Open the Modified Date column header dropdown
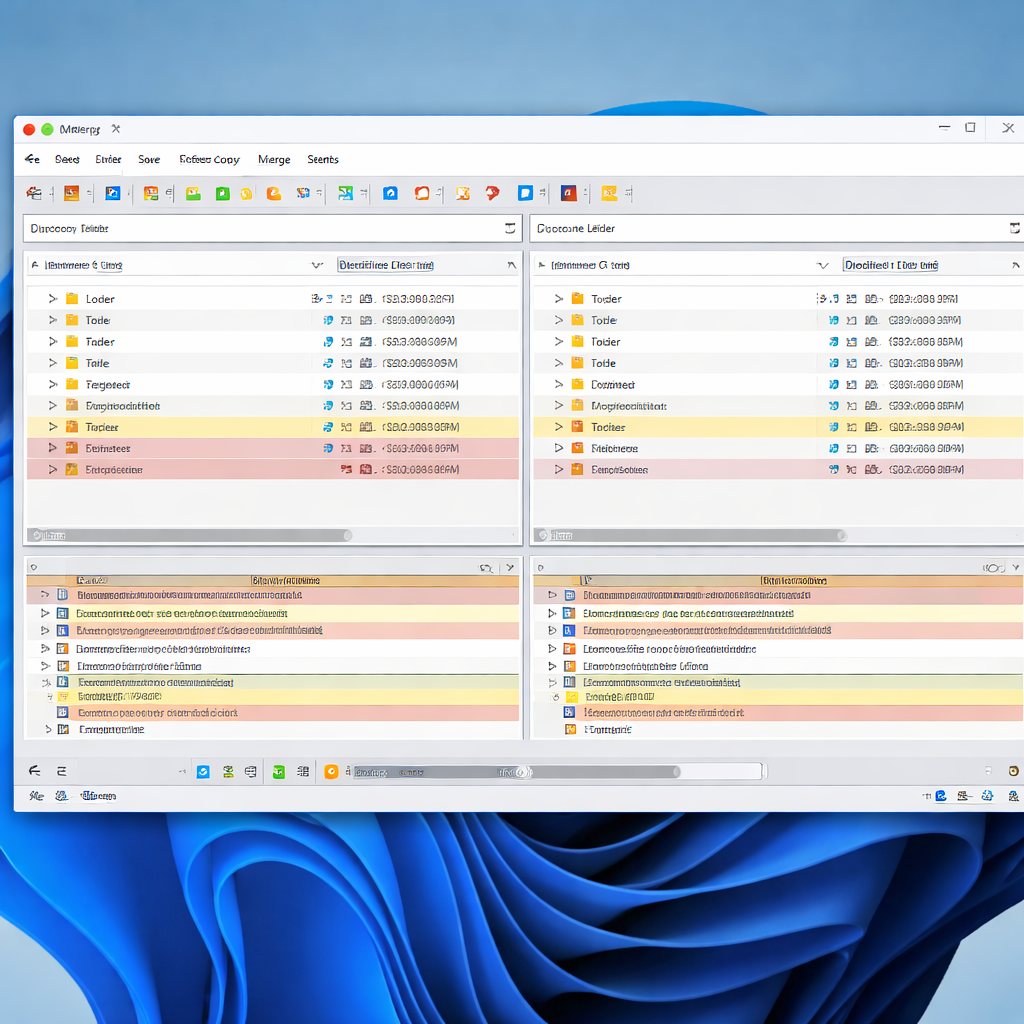 [510, 264]
